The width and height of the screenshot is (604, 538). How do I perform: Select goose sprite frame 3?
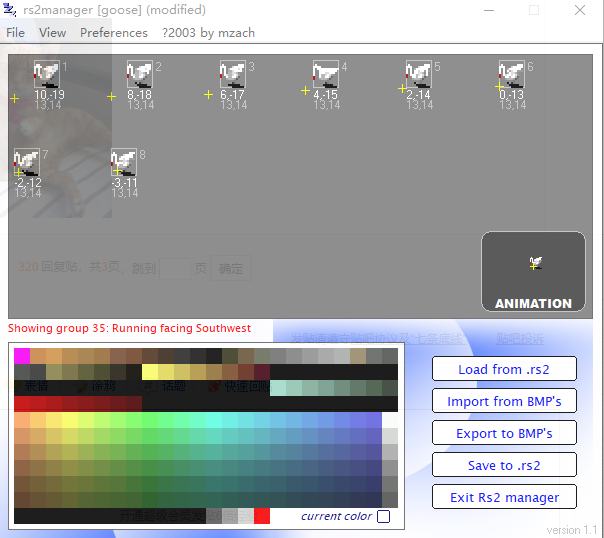tap(233, 74)
